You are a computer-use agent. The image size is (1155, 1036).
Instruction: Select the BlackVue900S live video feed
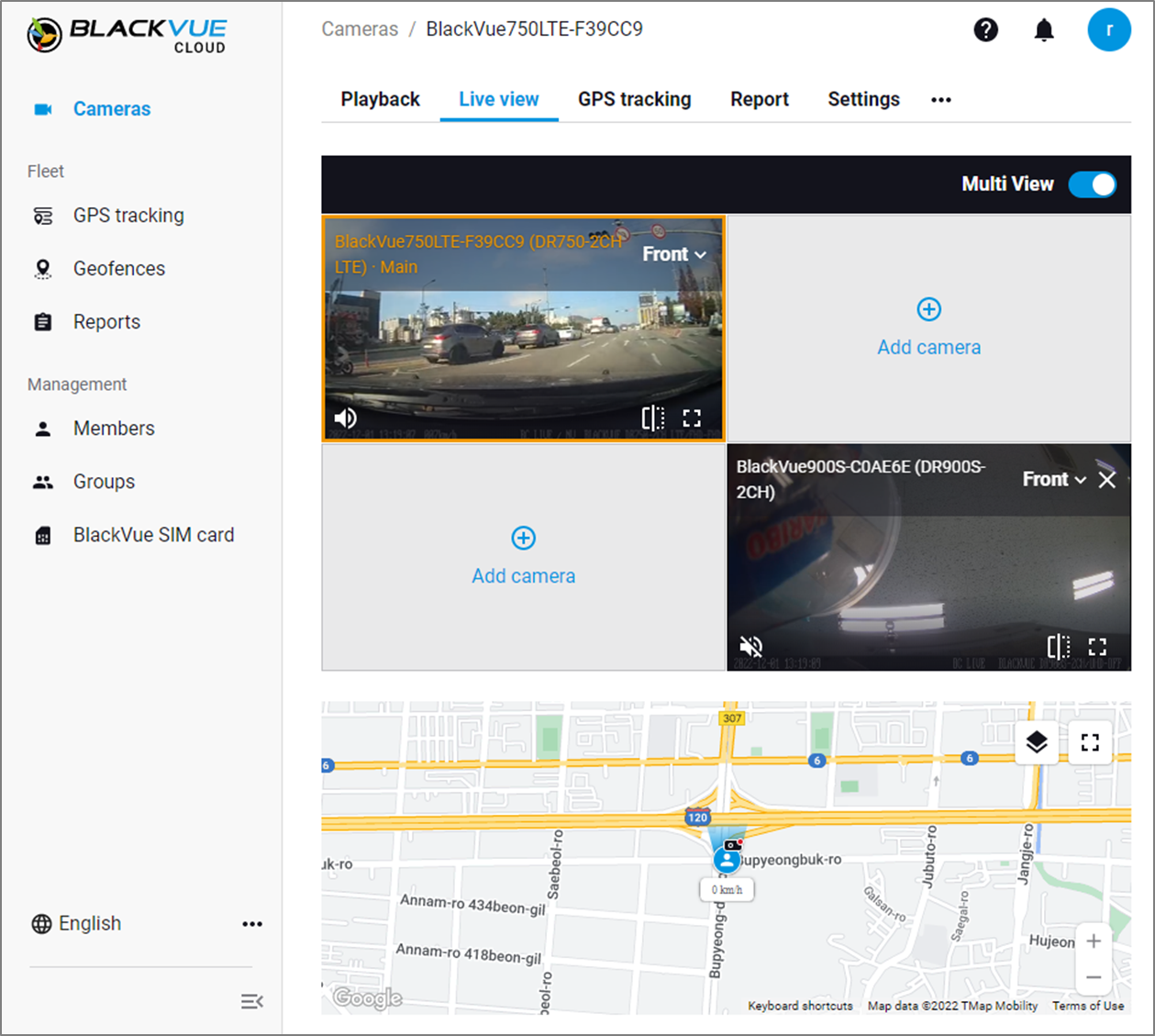[x=928, y=558]
